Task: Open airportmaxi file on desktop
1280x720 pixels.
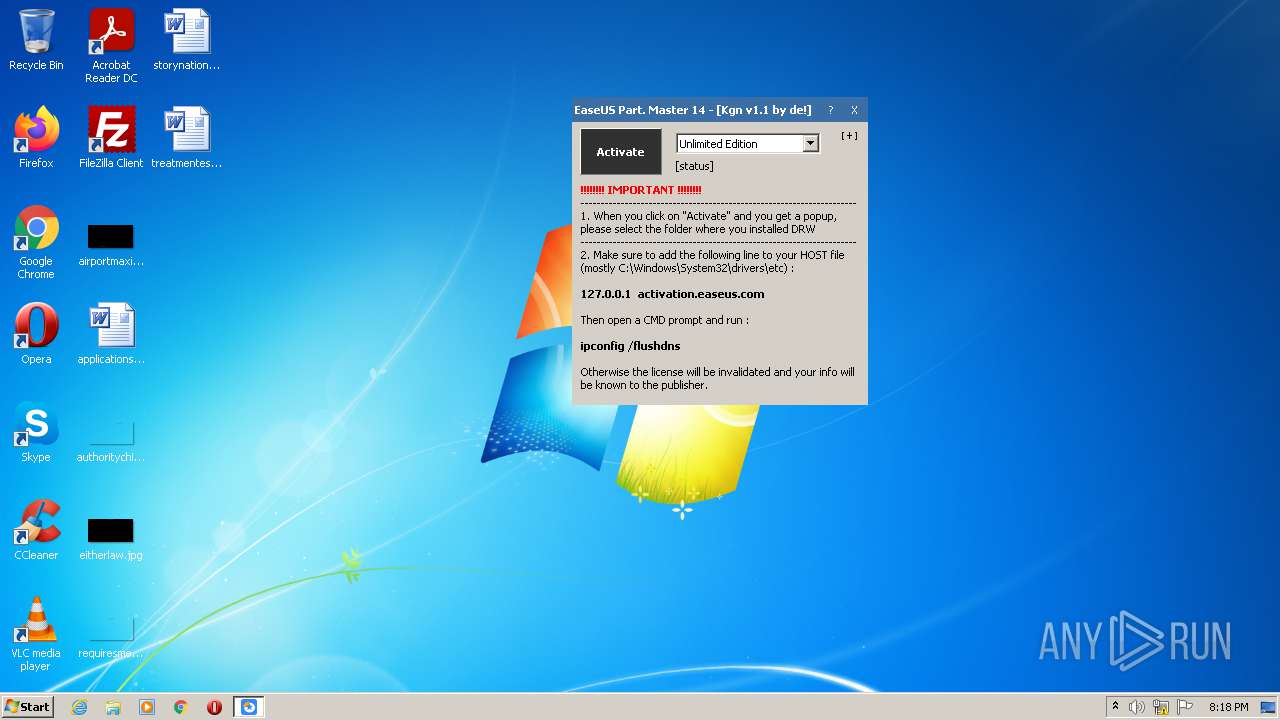Action: click(x=111, y=246)
